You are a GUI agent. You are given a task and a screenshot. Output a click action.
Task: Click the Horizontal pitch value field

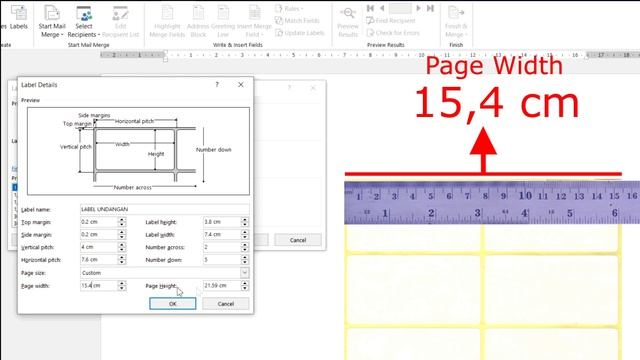(99, 260)
